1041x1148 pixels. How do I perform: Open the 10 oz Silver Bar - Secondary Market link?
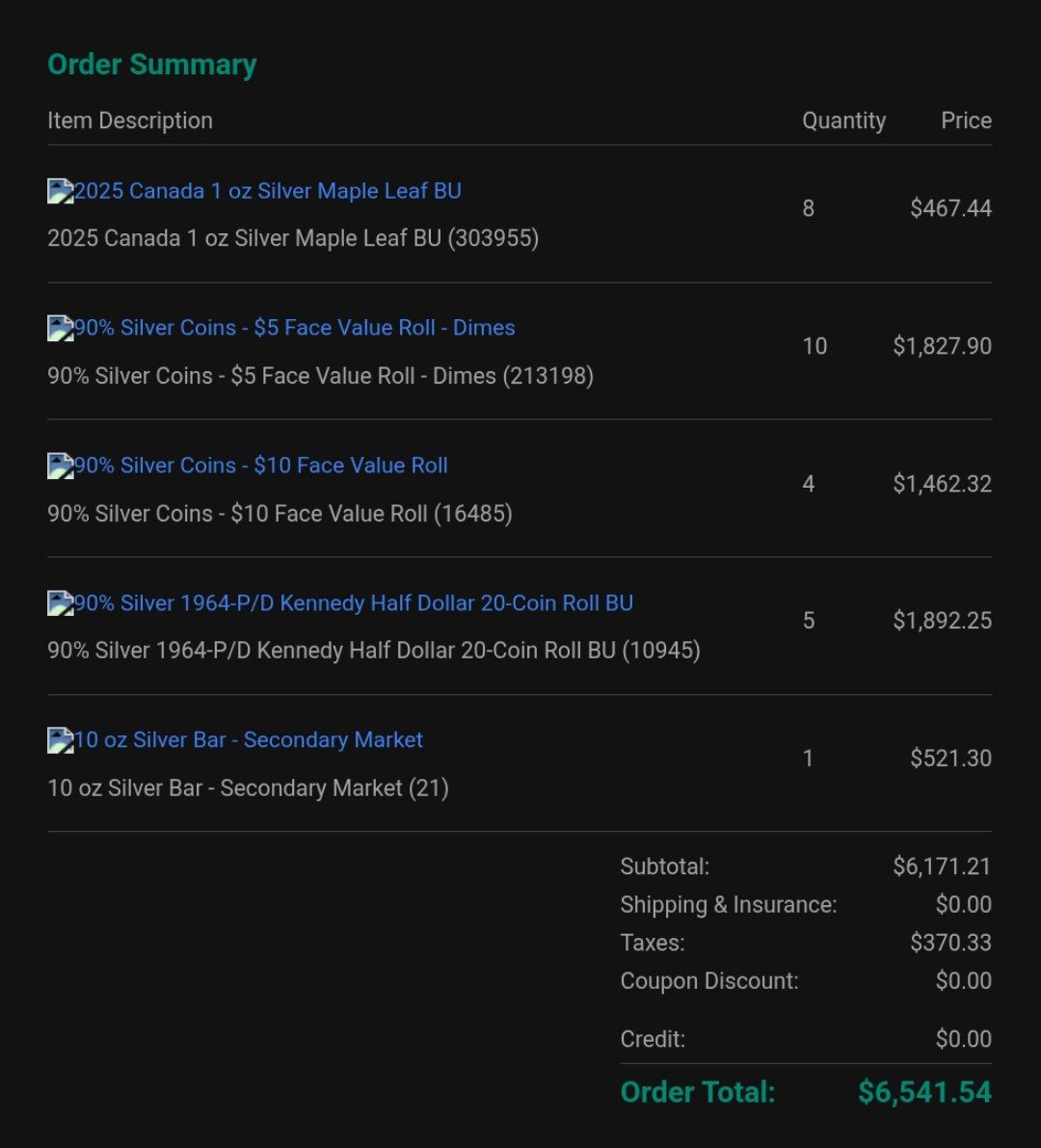249,740
